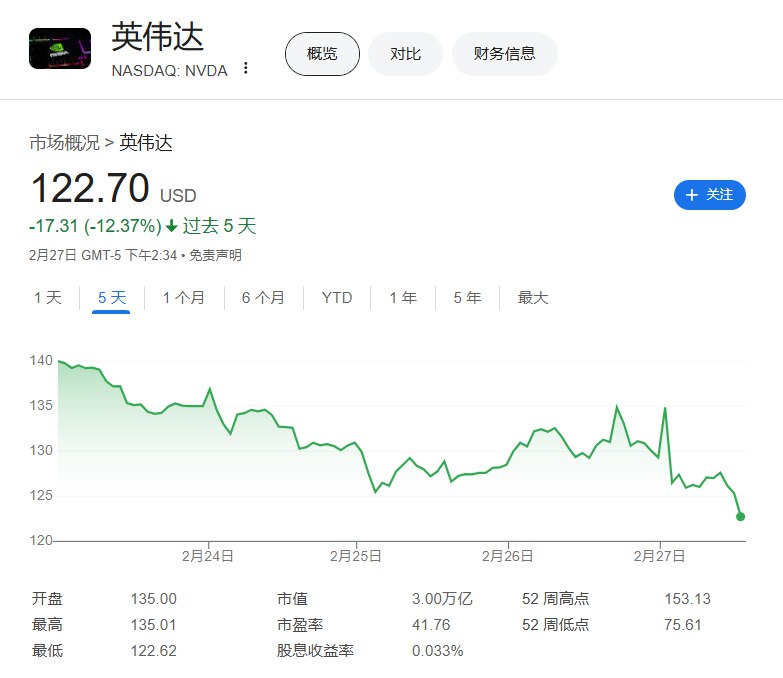Switch to the 对比 compare tab
Image resolution: width=783 pixels, height=678 pixels.
point(405,54)
